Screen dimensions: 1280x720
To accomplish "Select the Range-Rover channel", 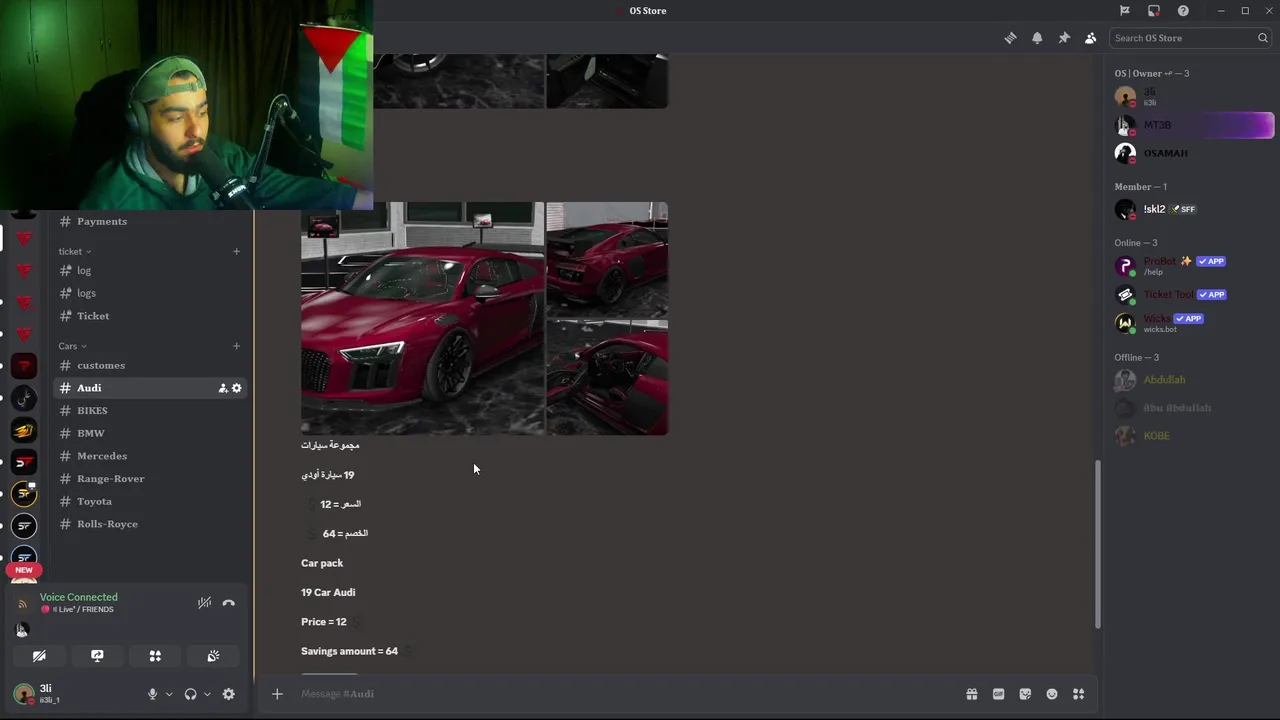I will pyautogui.click(x=150, y=479).
